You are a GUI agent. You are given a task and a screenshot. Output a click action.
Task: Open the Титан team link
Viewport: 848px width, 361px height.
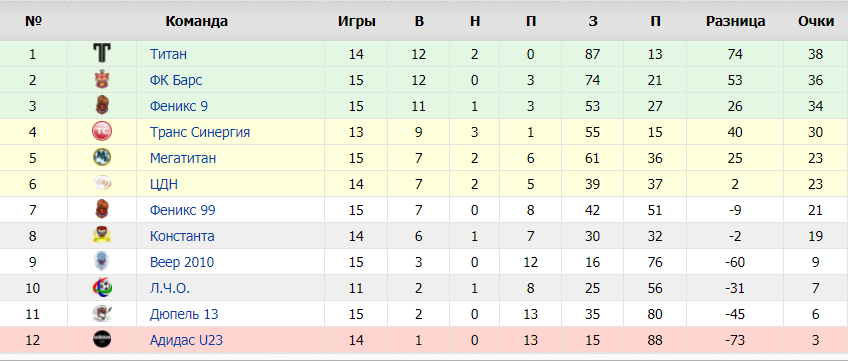click(168, 54)
